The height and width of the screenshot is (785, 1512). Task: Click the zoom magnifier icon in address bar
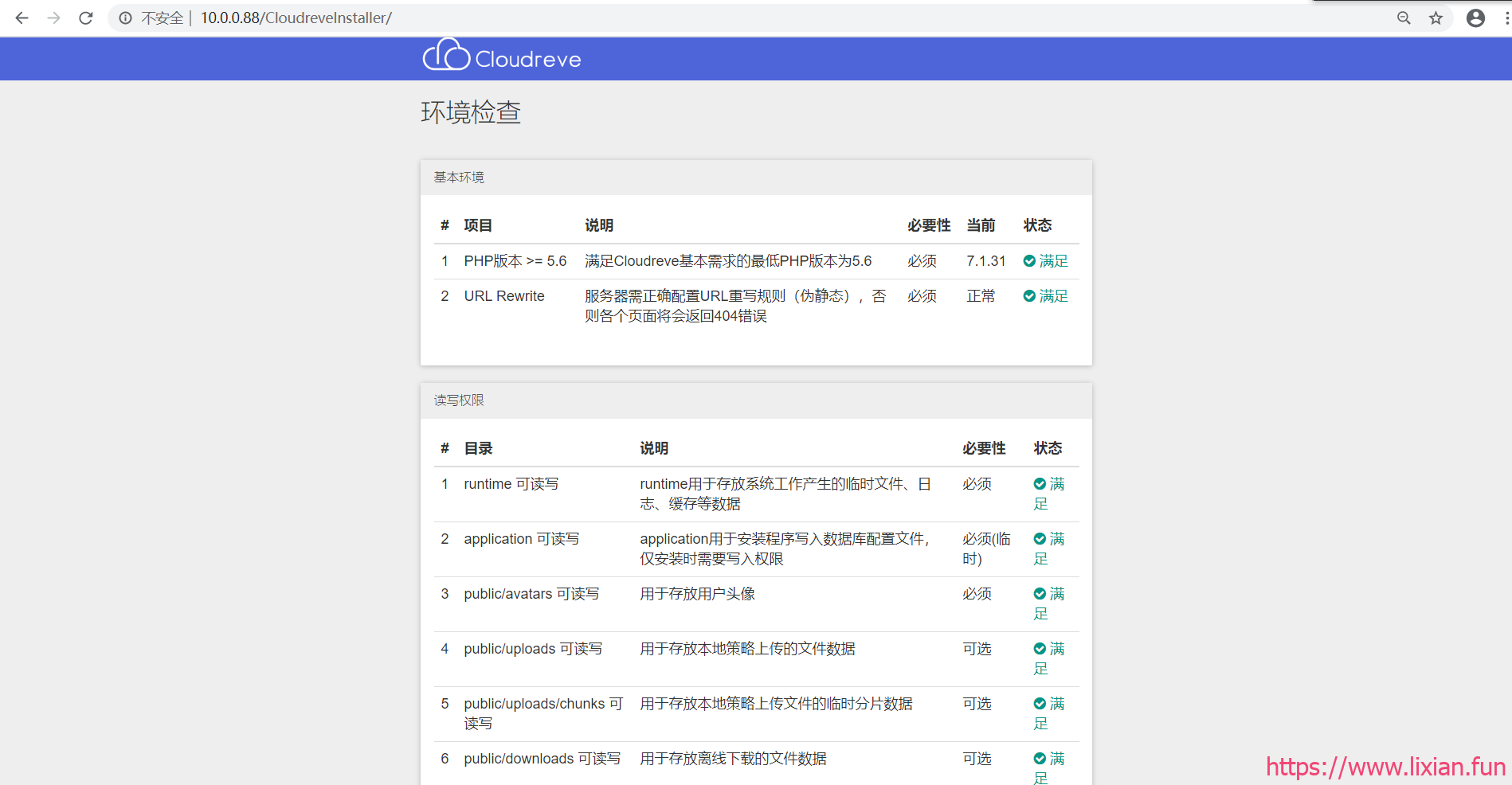click(1404, 18)
